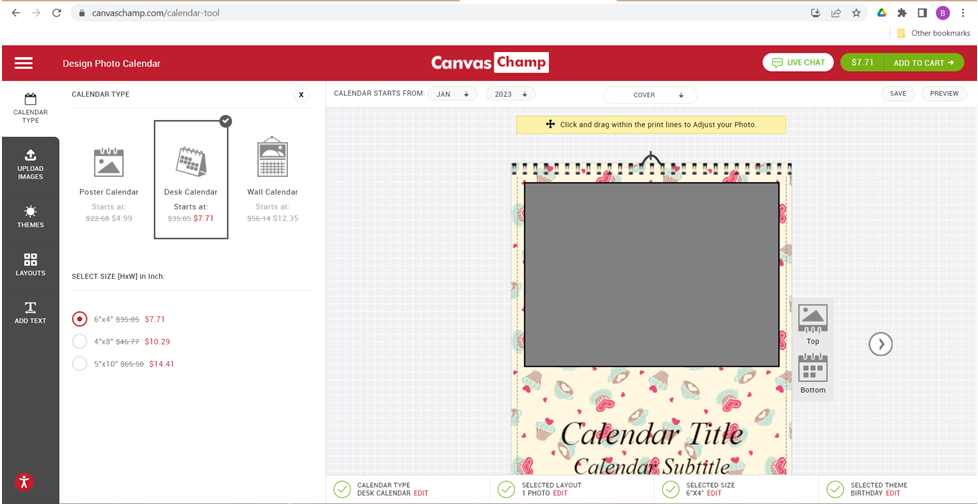Select the Calendar Subtitle text on canvas
Image resolution: width=978 pixels, height=504 pixels.
click(x=652, y=466)
